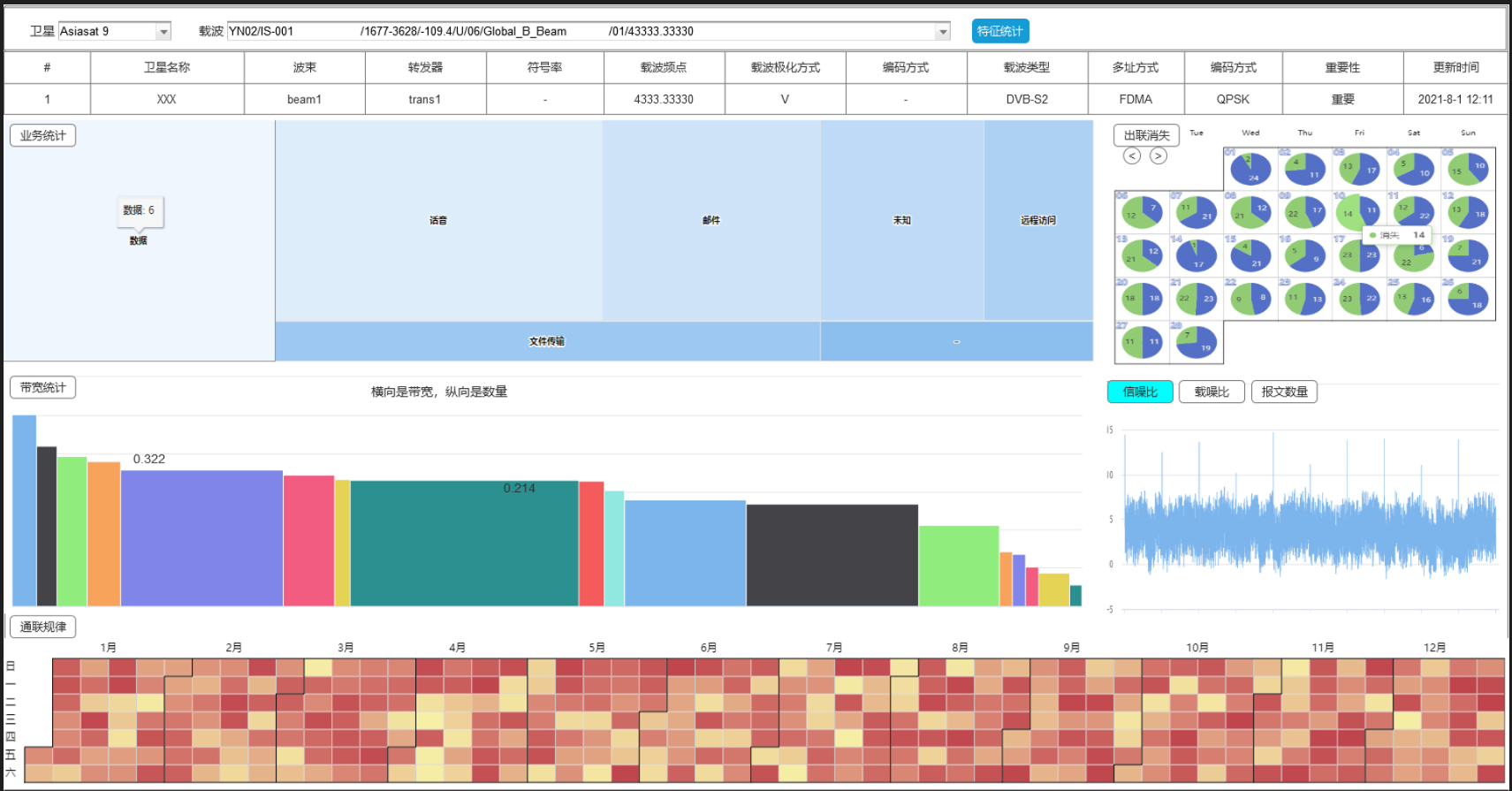Click the 载波极化方式 column header
This screenshot has height=791, width=1512.
[x=785, y=67]
